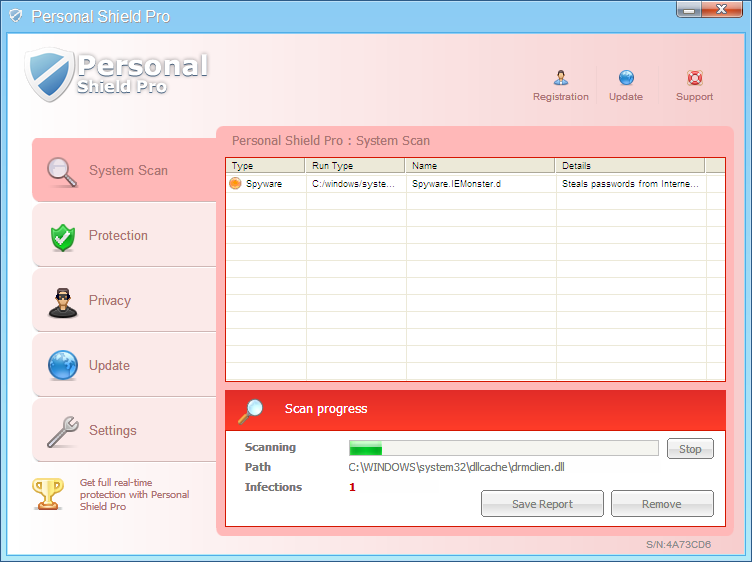Click the Personal Shield Pro logo shield

point(50,74)
